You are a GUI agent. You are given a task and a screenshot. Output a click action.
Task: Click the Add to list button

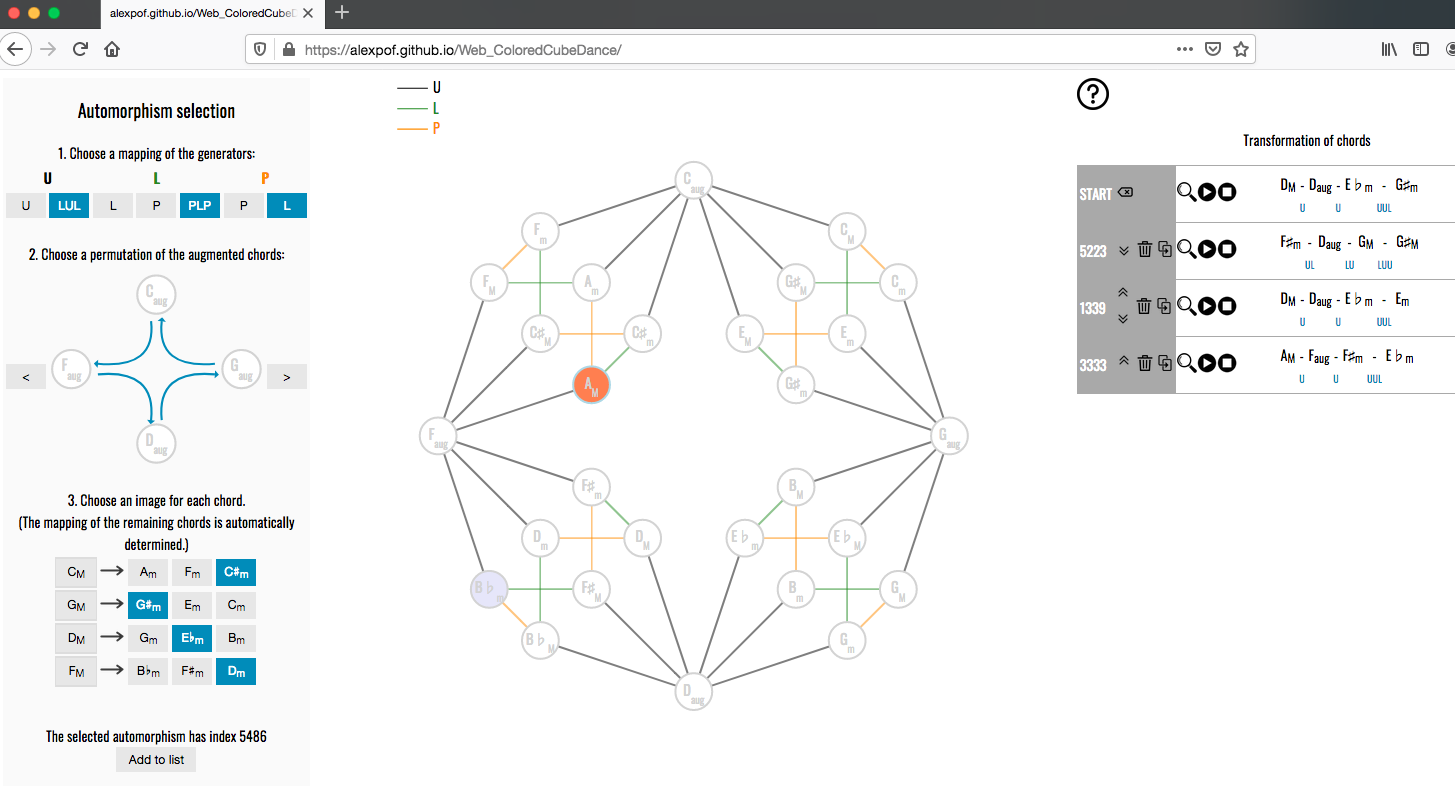click(156, 760)
